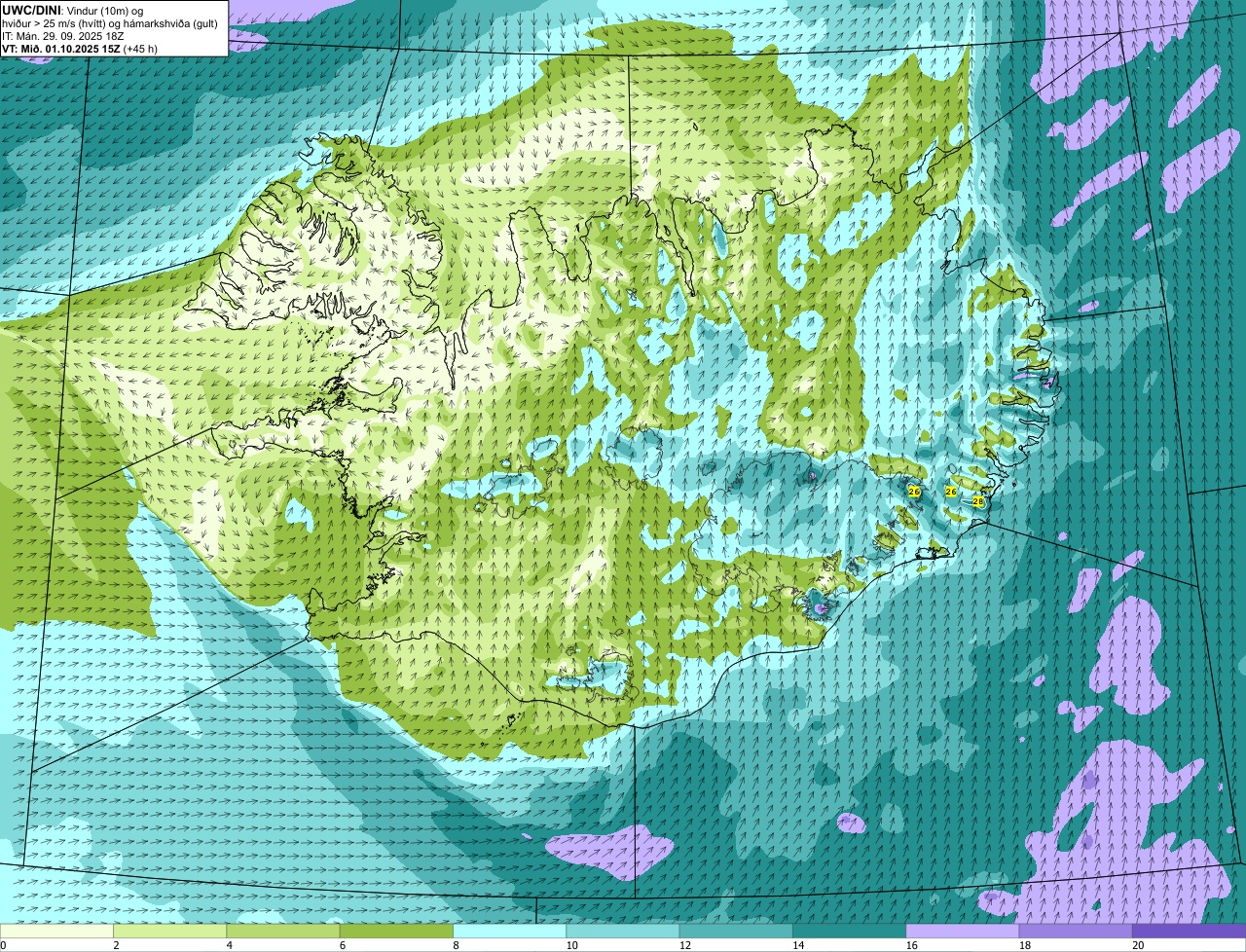Click the 'IT: Mán. 29. 09. 2025 18Z' line
The height and width of the screenshot is (952, 1246).
click(62, 35)
